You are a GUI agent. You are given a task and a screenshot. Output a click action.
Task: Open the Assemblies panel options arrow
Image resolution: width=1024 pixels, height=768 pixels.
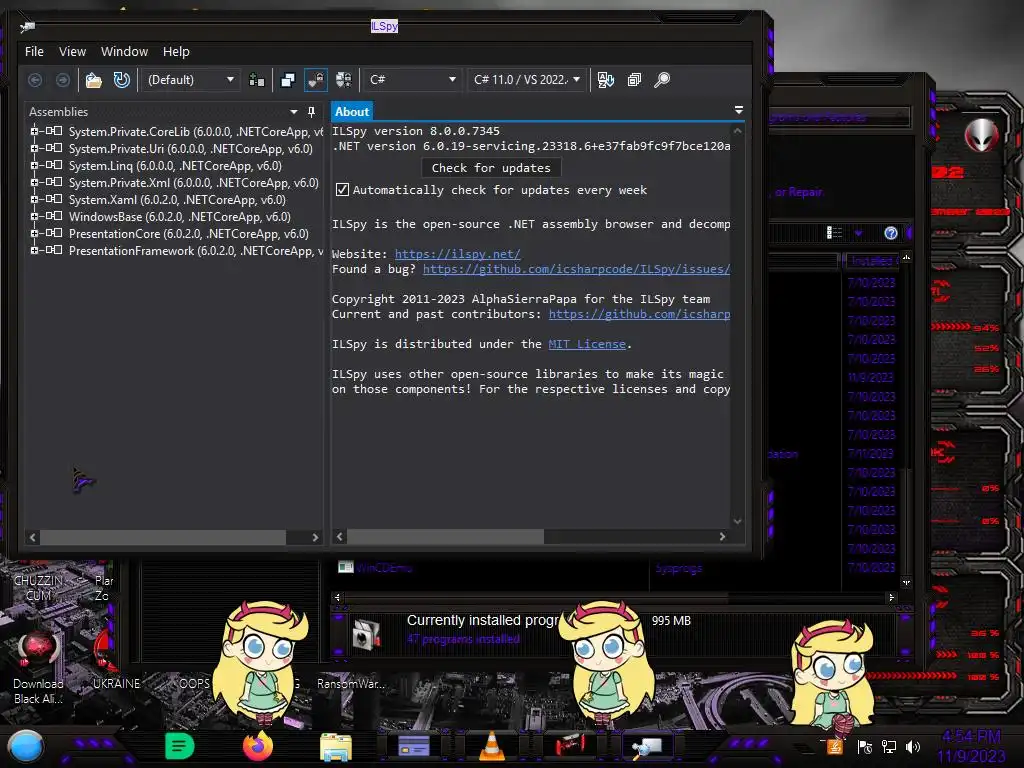click(x=293, y=112)
